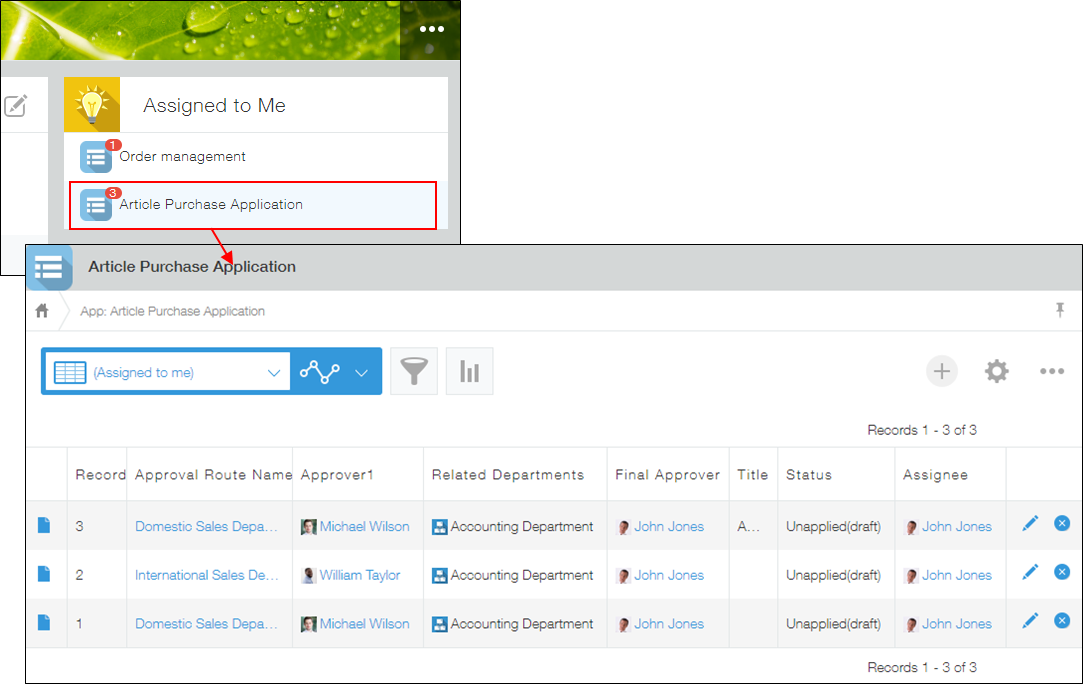The width and height of the screenshot is (1083, 684).
Task: Select the compose pencil icon in left sidebar
Action: (x=14, y=105)
